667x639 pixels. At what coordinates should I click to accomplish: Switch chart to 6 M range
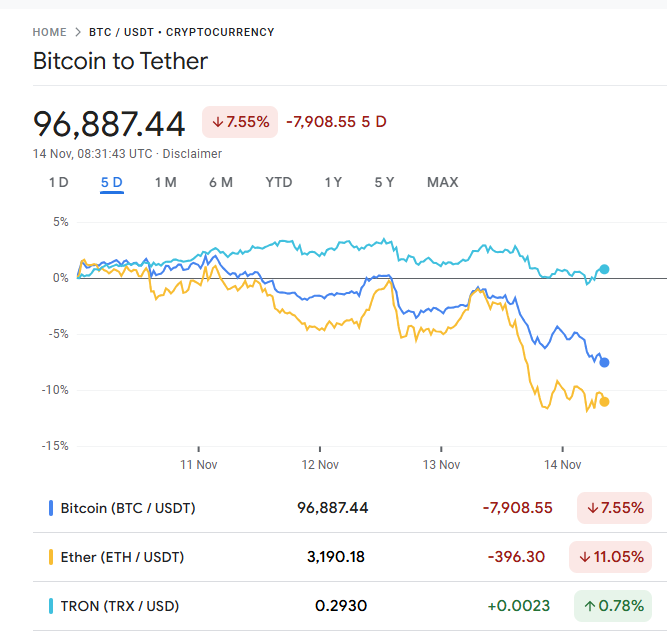[x=220, y=182]
